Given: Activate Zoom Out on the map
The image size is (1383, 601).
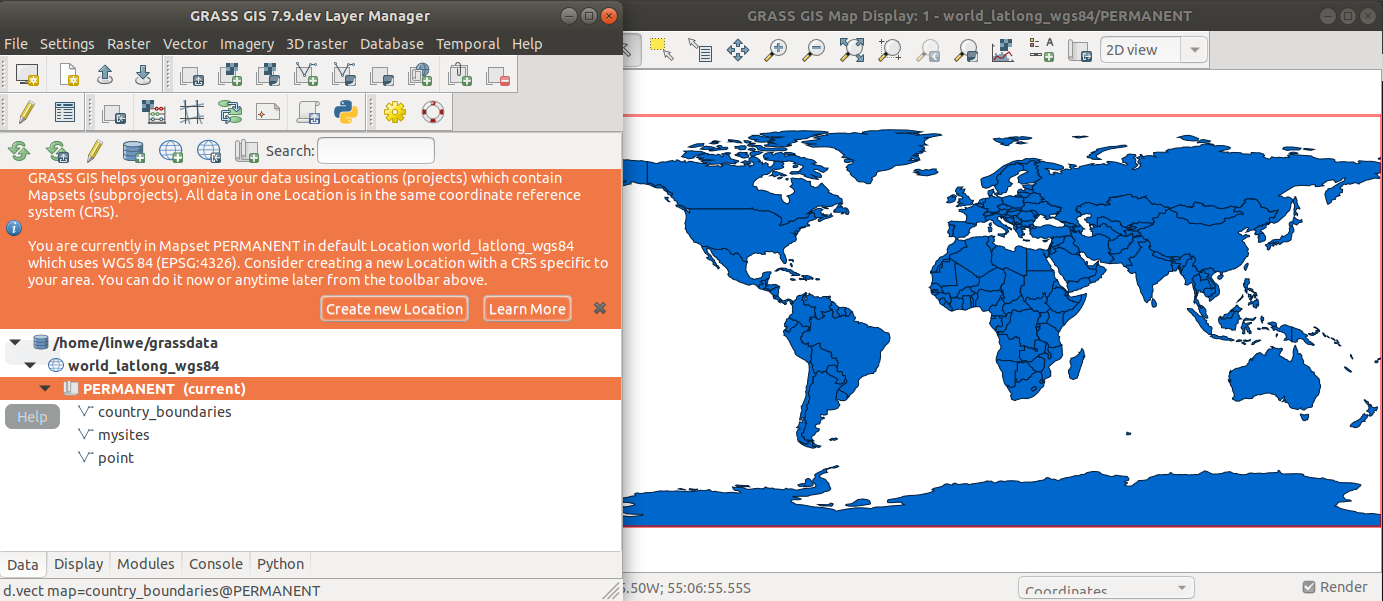Looking at the screenshot, I should 814,49.
